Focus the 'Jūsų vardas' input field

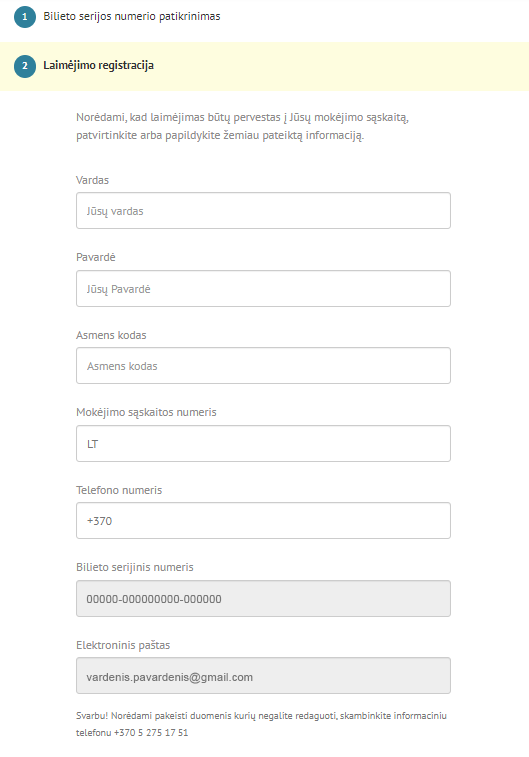[263, 210]
